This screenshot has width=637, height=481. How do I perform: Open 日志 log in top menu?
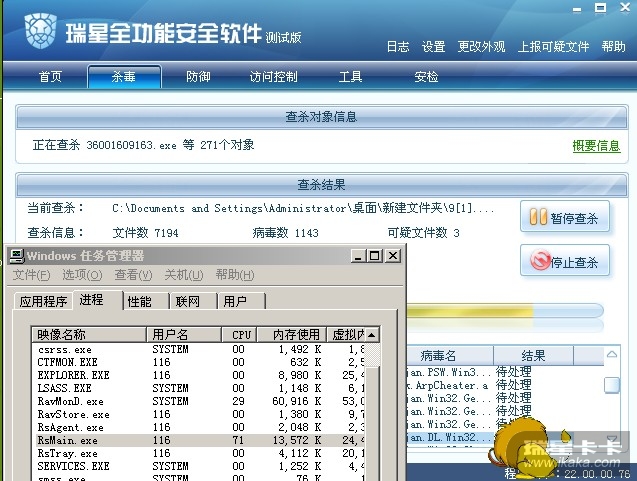pos(398,47)
